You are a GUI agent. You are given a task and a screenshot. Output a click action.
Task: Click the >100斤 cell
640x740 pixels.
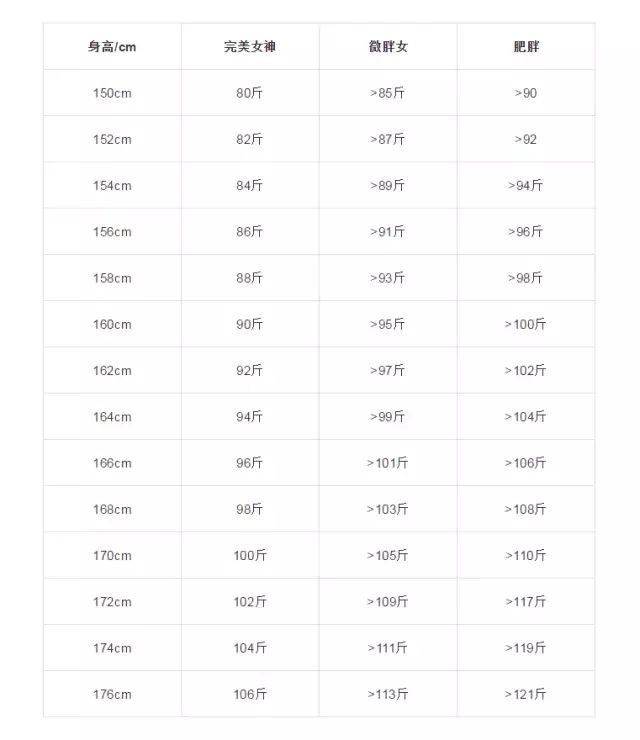pos(525,324)
